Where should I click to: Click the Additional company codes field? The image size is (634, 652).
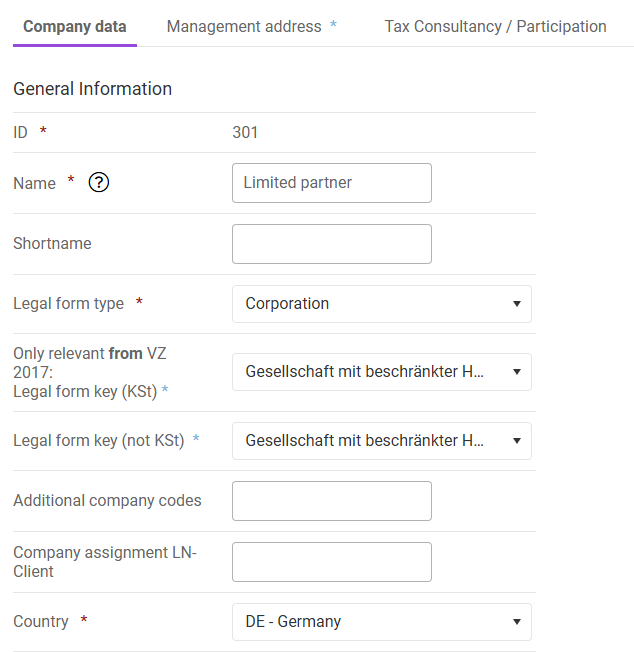[332, 501]
